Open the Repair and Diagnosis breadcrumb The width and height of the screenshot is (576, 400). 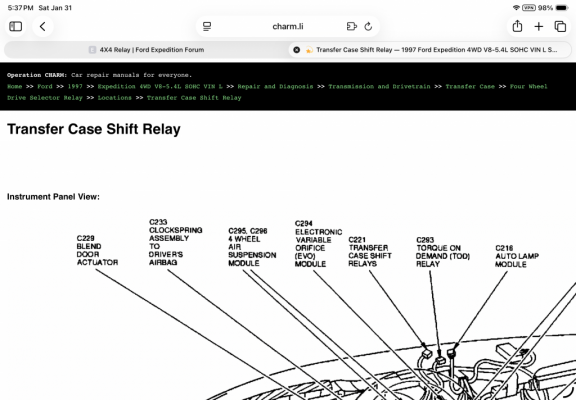[x=275, y=86]
